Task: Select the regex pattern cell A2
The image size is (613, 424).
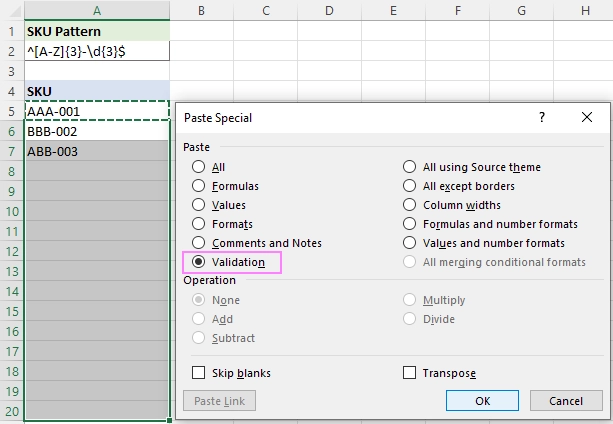Action: (x=97, y=51)
